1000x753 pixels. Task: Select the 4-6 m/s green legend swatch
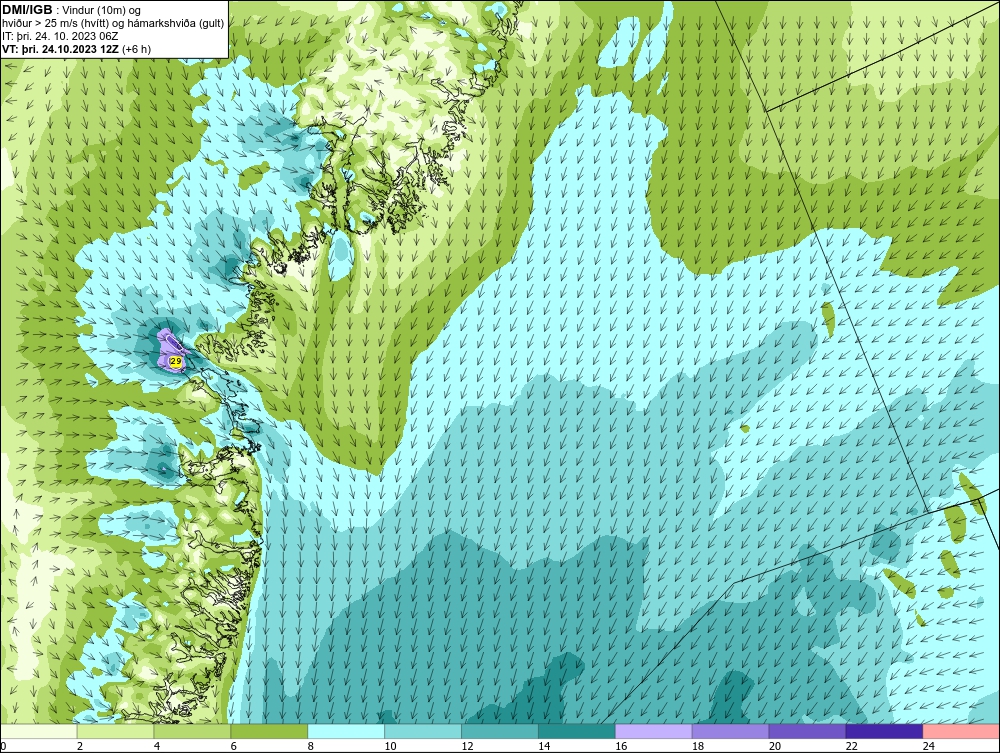[192, 731]
